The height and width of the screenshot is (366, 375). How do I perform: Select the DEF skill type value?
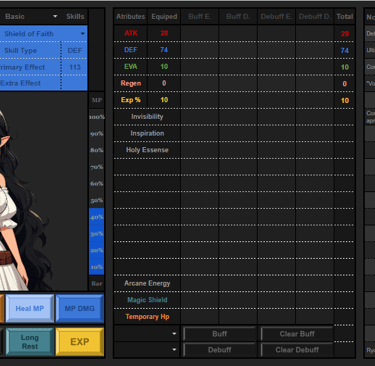pos(75,51)
